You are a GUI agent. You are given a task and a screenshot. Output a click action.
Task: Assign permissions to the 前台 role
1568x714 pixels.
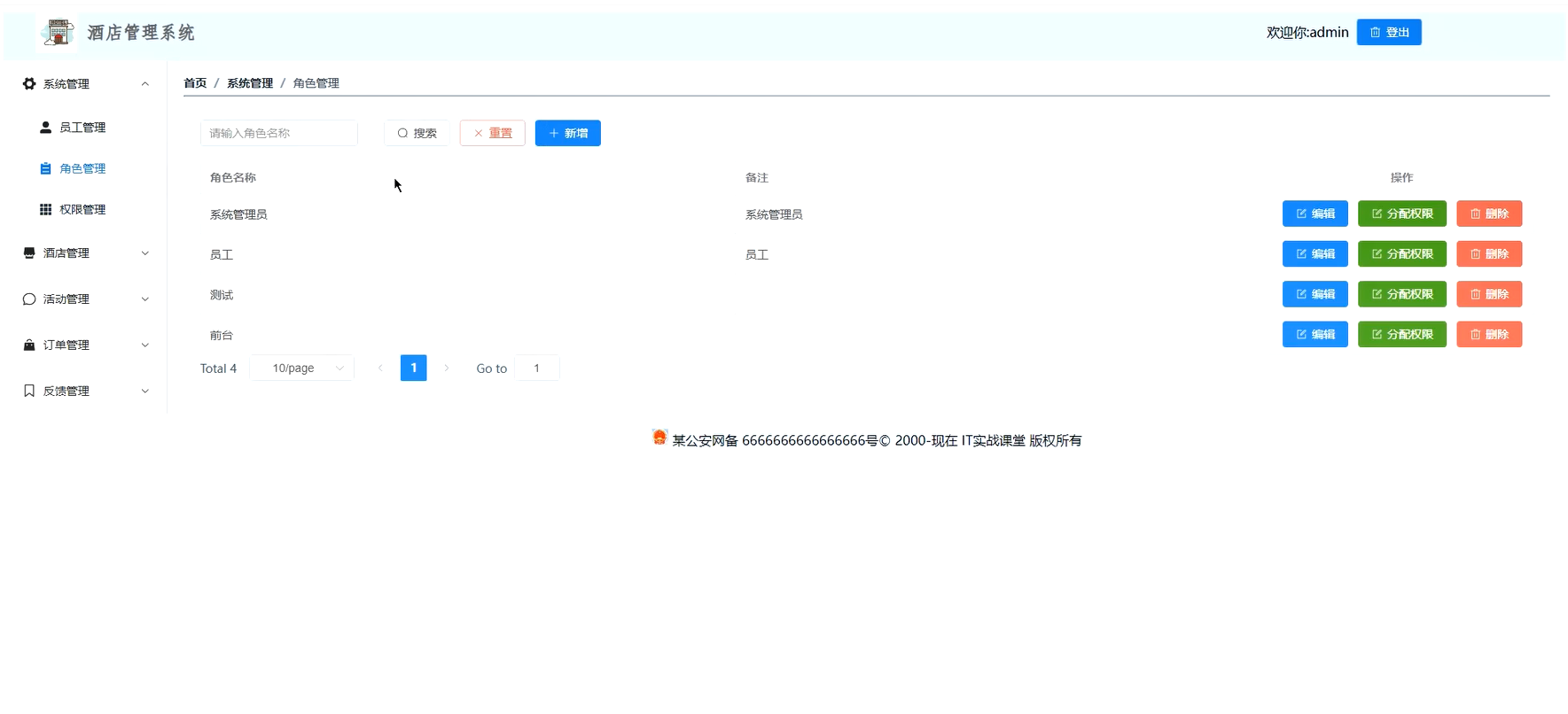click(x=1402, y=334)
